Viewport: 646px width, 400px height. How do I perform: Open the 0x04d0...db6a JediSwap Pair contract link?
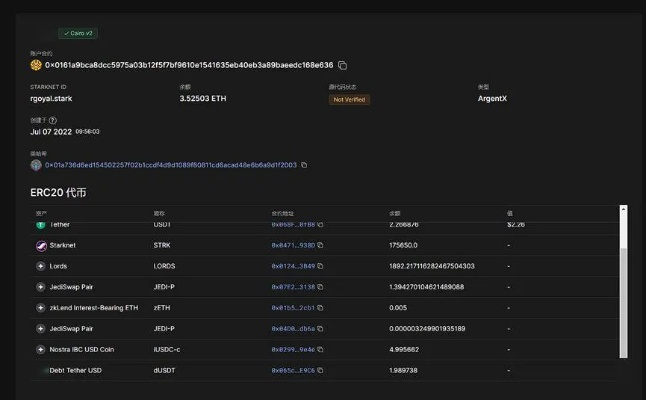[x=293, y=329]
